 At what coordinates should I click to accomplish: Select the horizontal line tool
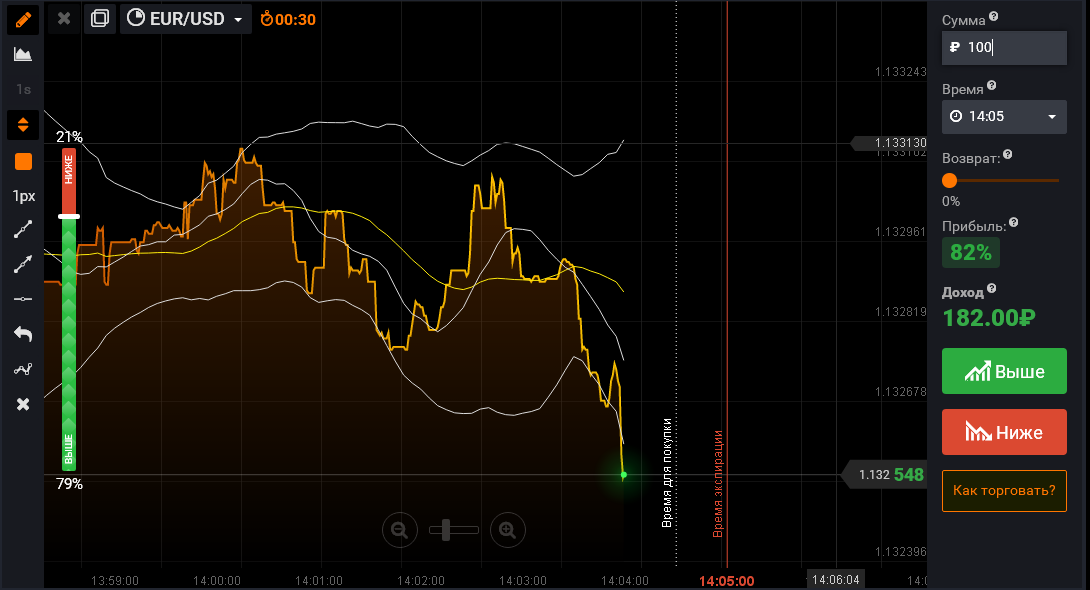tap(23, 299)
